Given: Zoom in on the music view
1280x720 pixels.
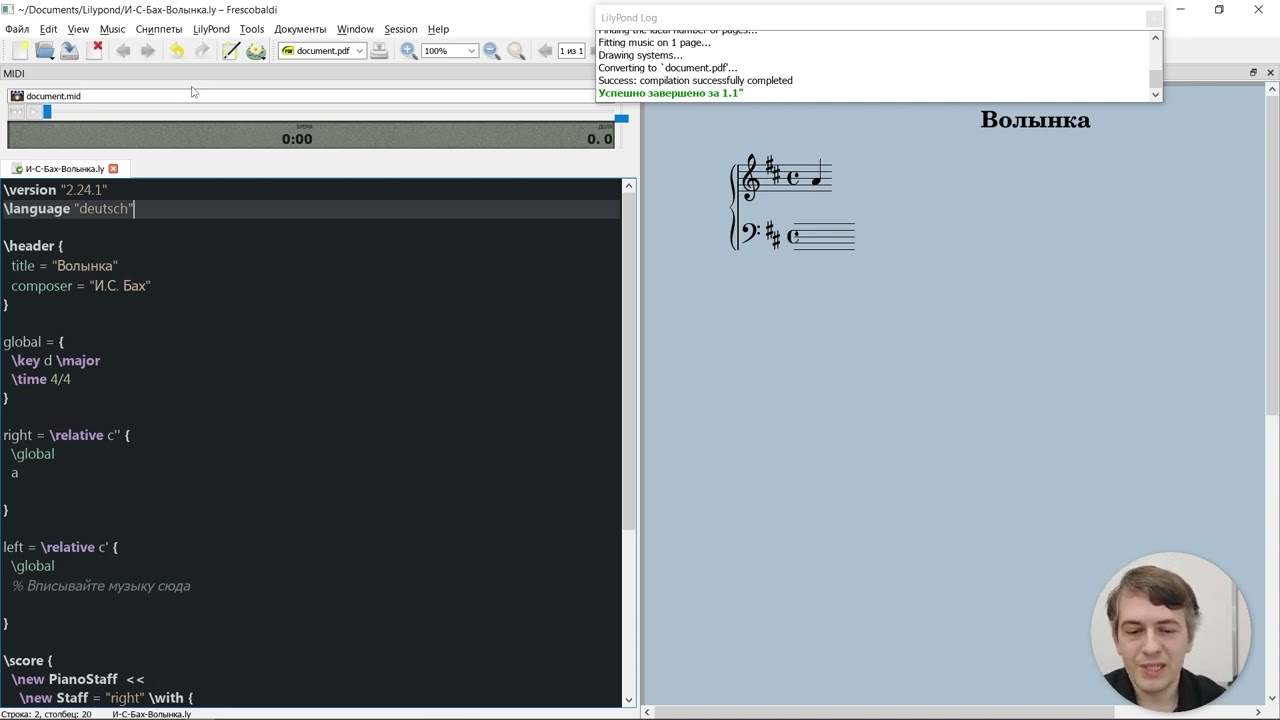Looking at the screenshot, I should pos(409,51).
